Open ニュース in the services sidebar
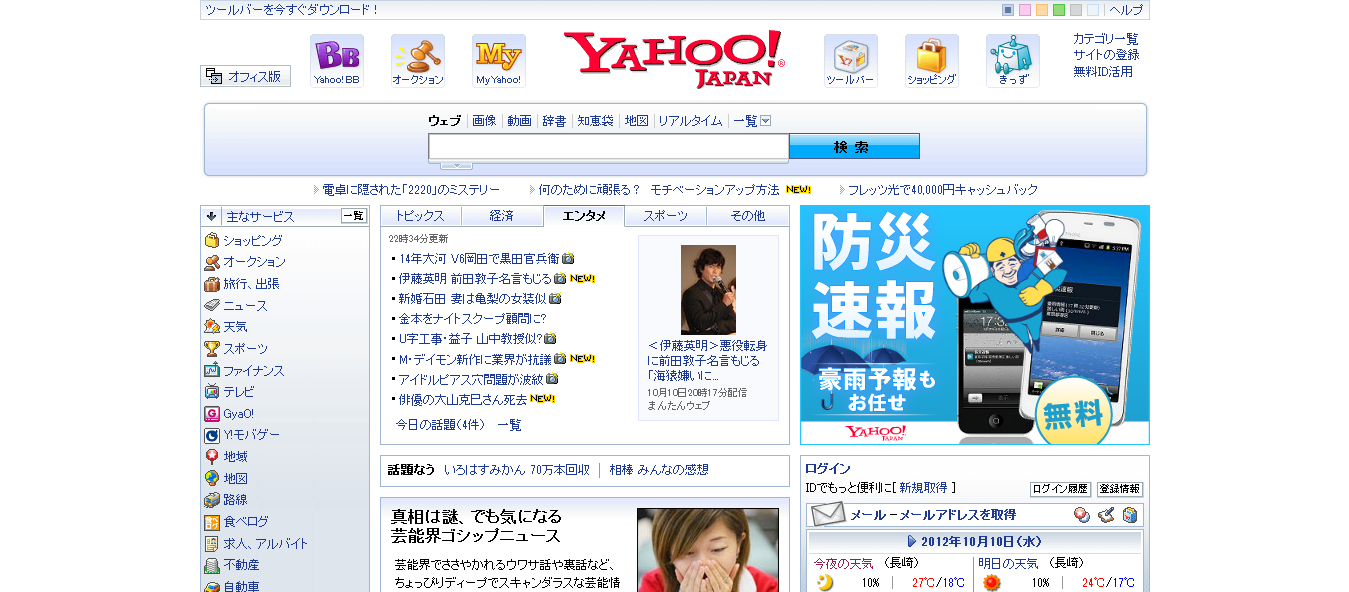The height and width of the screenshot is (592, 1349). (245, 306)
